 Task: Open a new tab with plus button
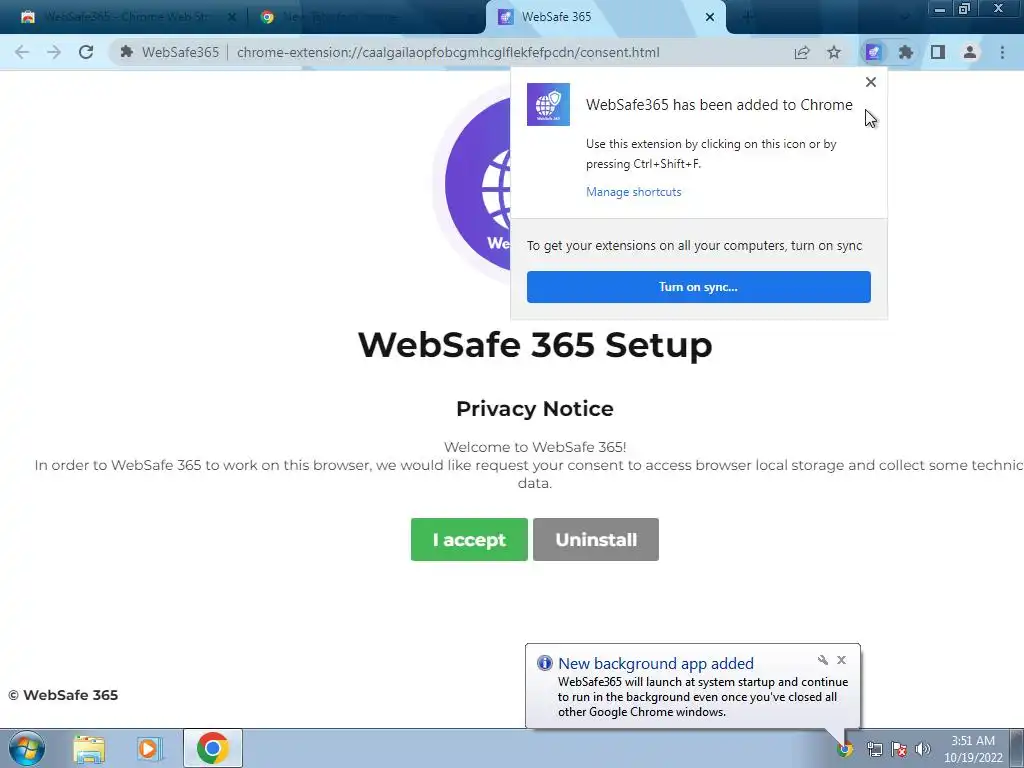coord(748,17)
